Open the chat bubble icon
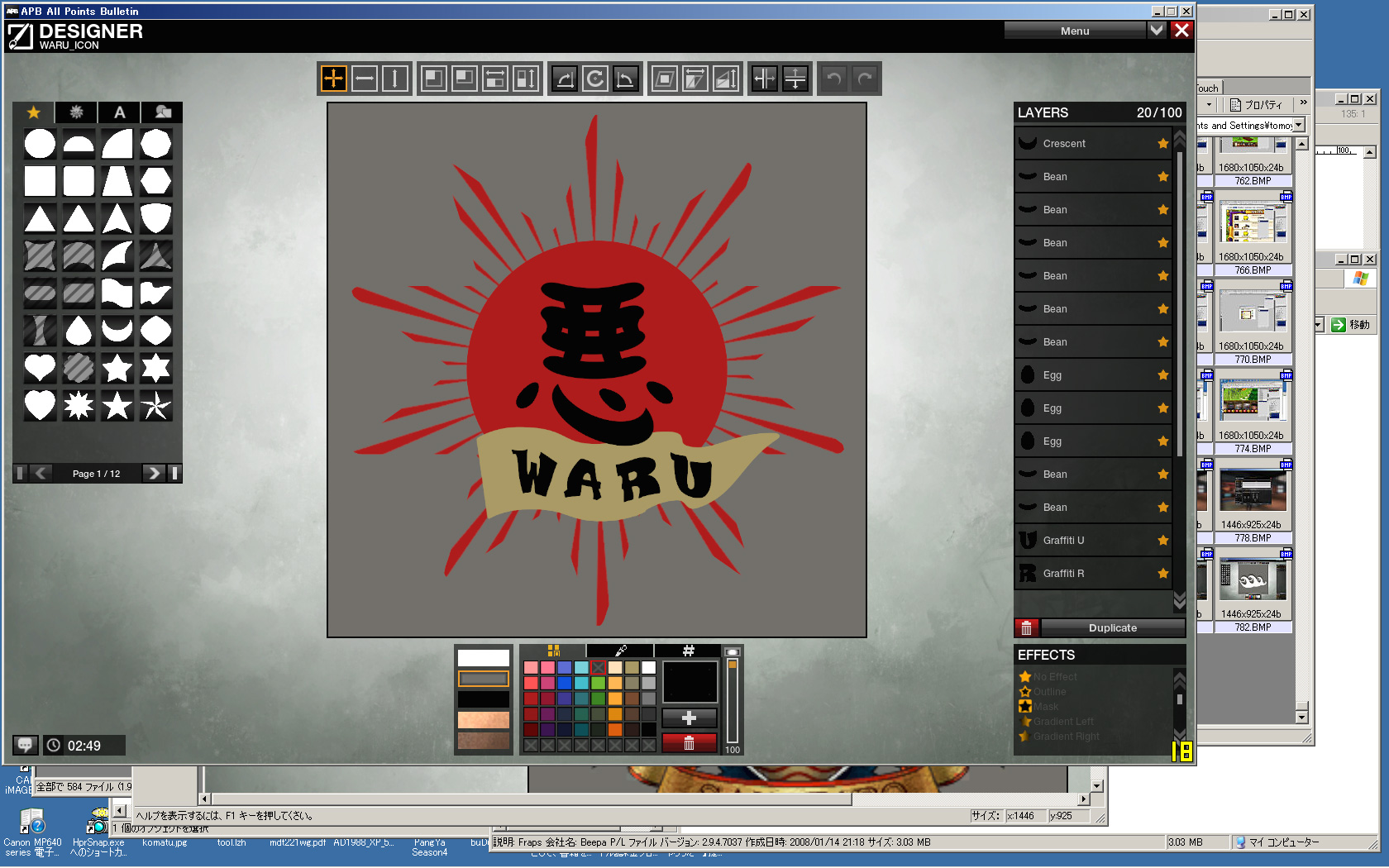Viewport: 1389px width, 868px height. coord(25,745)
